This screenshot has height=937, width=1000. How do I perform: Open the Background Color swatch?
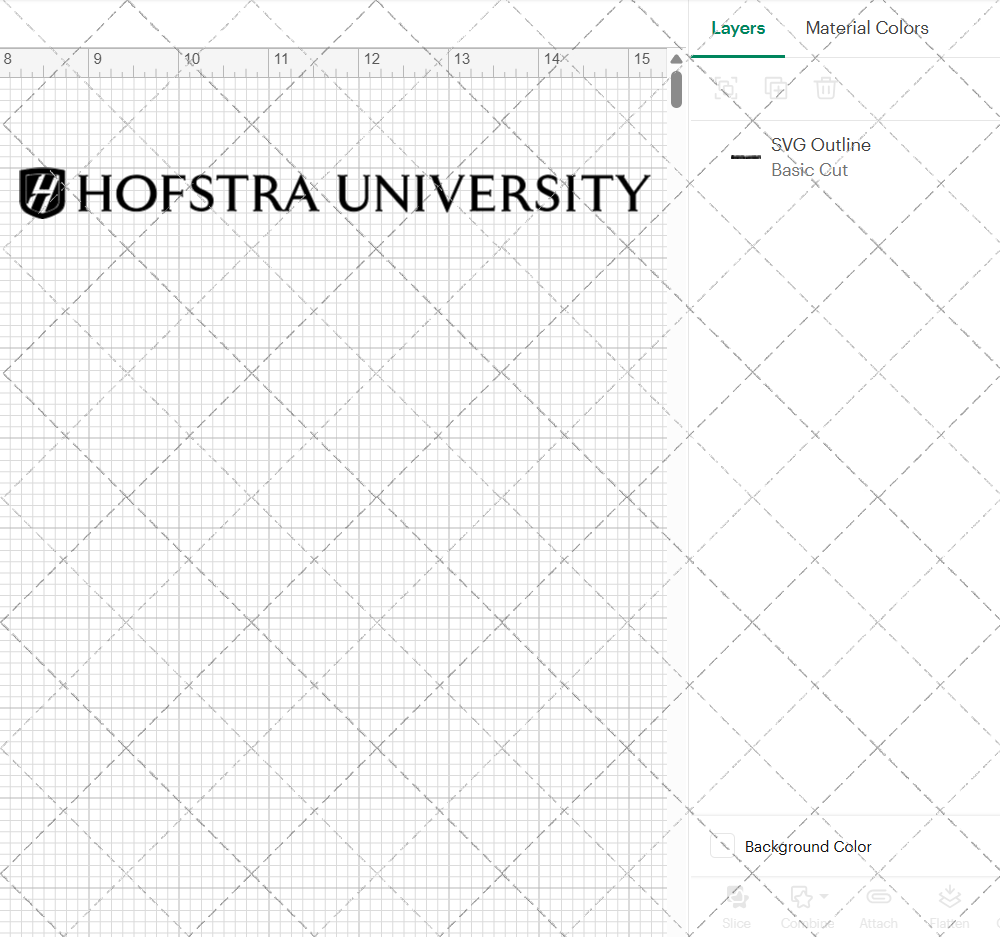(723, 846)
